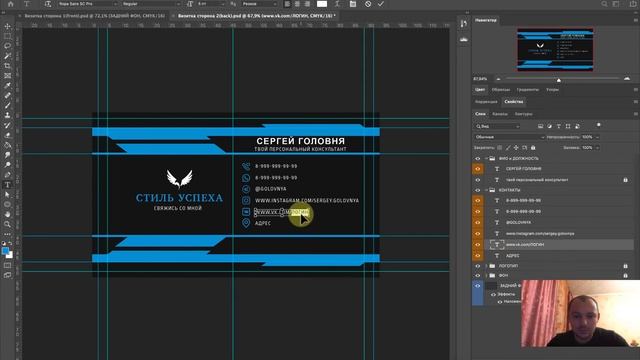Select the History Brush tool
Viewport: 640px width, 360px height.
pyautogui.click(x=7, y=125)
